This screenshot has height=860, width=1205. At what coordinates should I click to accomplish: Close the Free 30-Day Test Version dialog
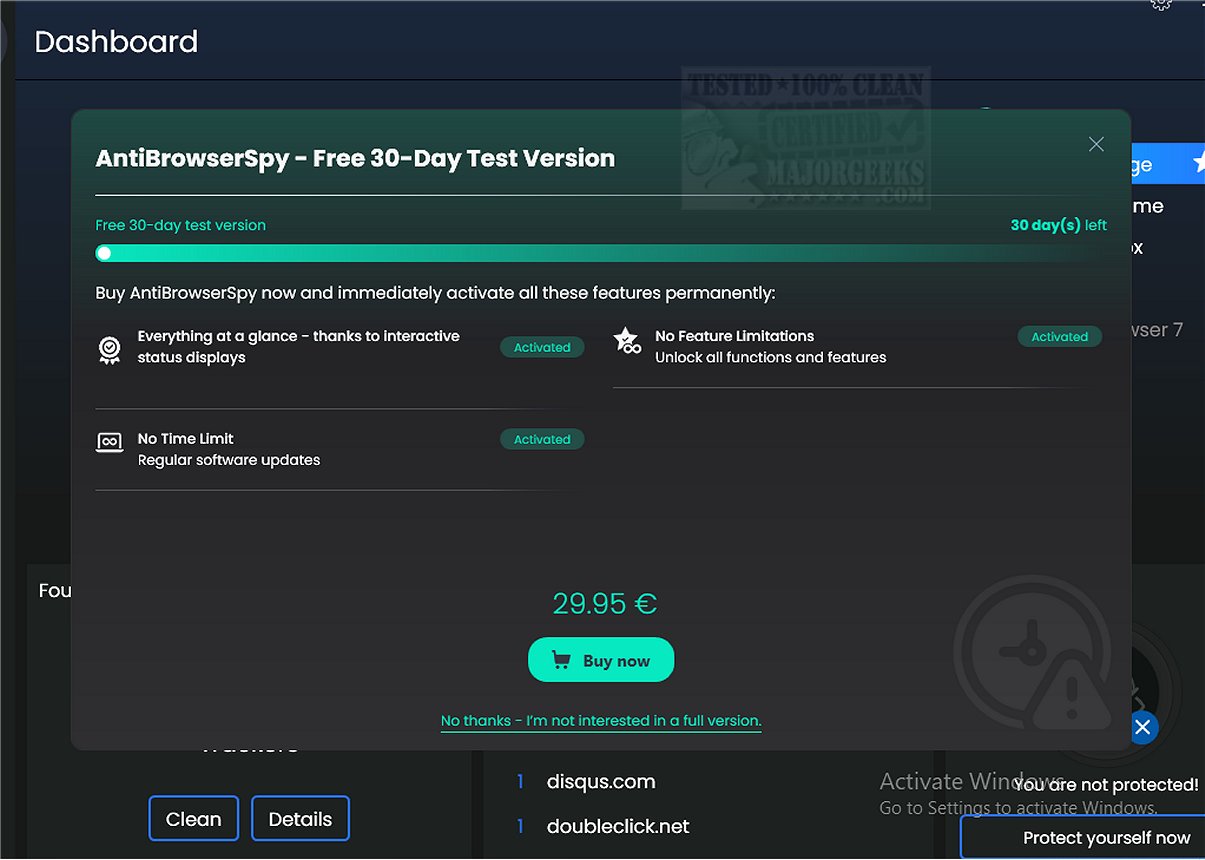[x=1096, y=144]
